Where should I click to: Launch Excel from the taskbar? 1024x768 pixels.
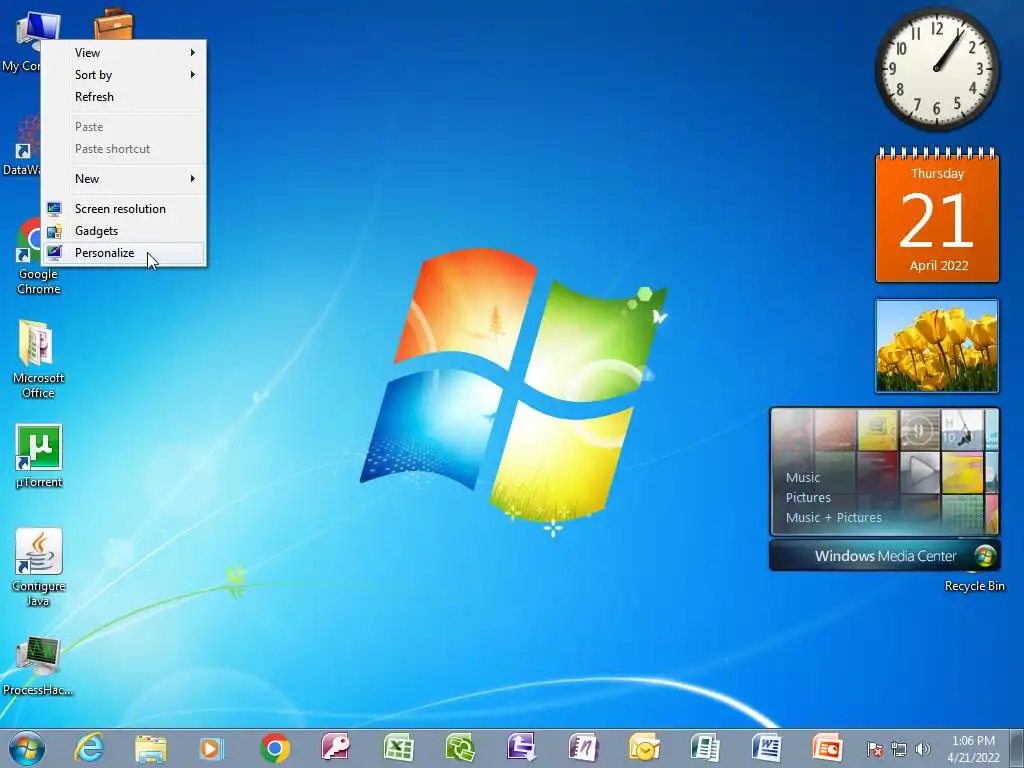(398, 748)
